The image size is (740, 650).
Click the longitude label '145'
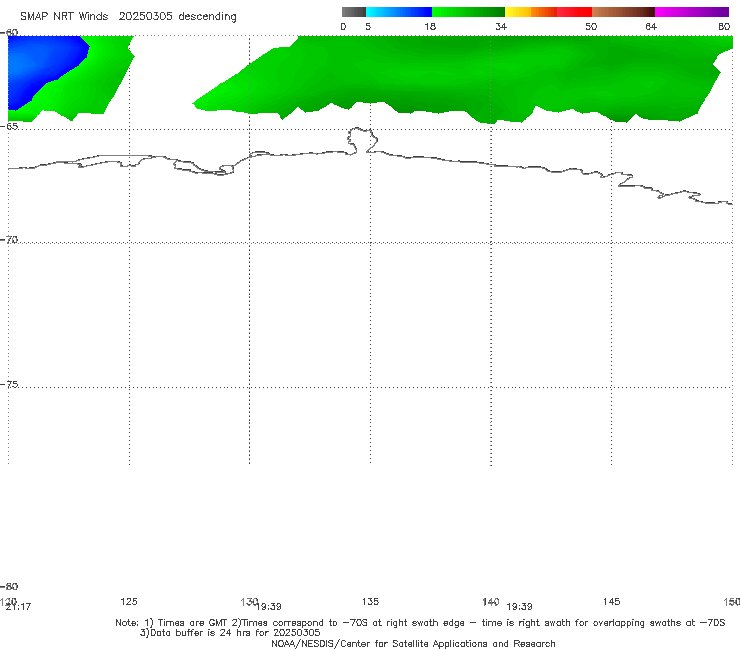[612, 601]
